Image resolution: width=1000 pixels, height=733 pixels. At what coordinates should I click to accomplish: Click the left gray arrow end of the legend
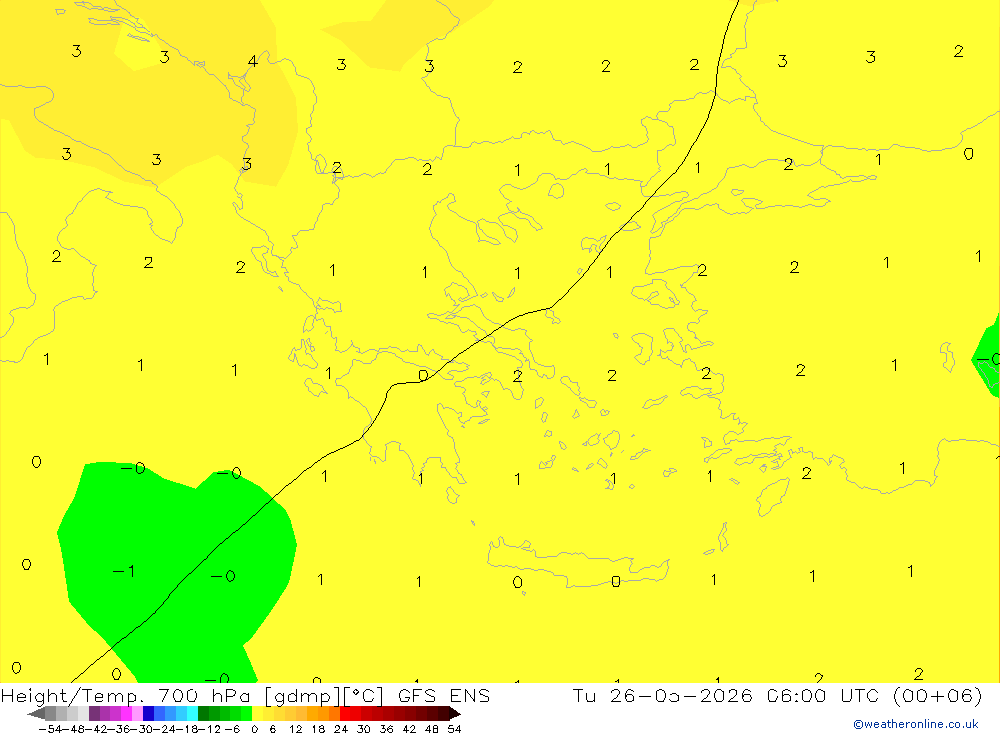coord(36,713)
